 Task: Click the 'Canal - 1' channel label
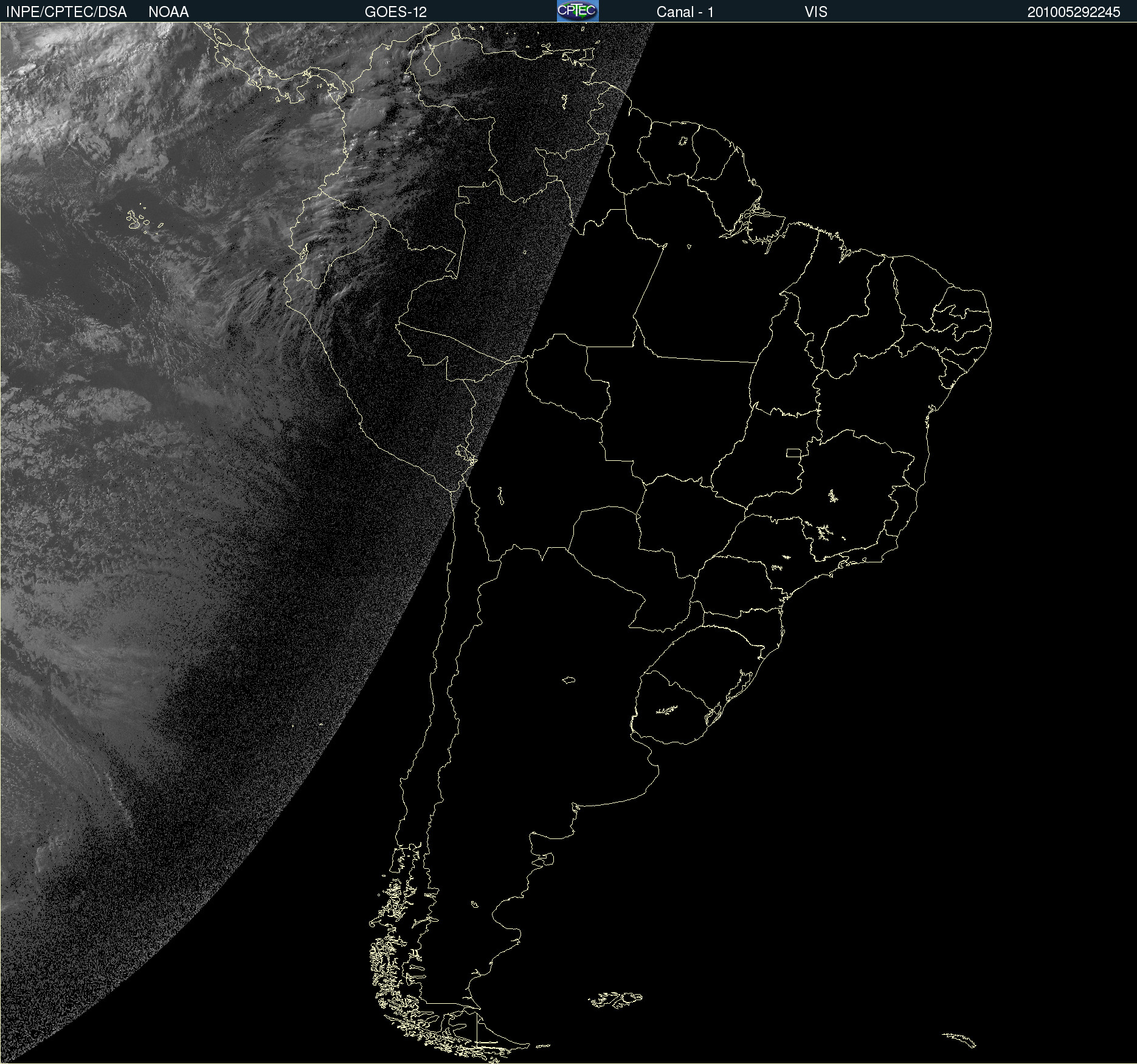[x=685, y=12]
